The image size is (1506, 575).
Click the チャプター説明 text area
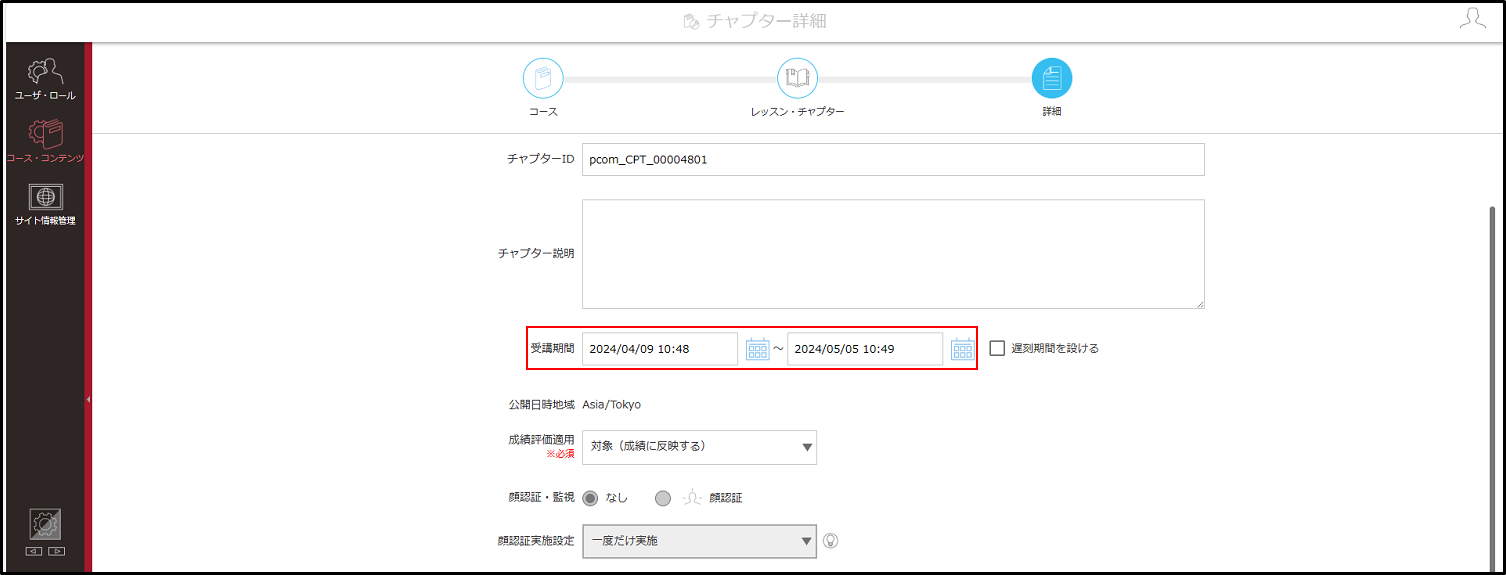click(893, 254)
